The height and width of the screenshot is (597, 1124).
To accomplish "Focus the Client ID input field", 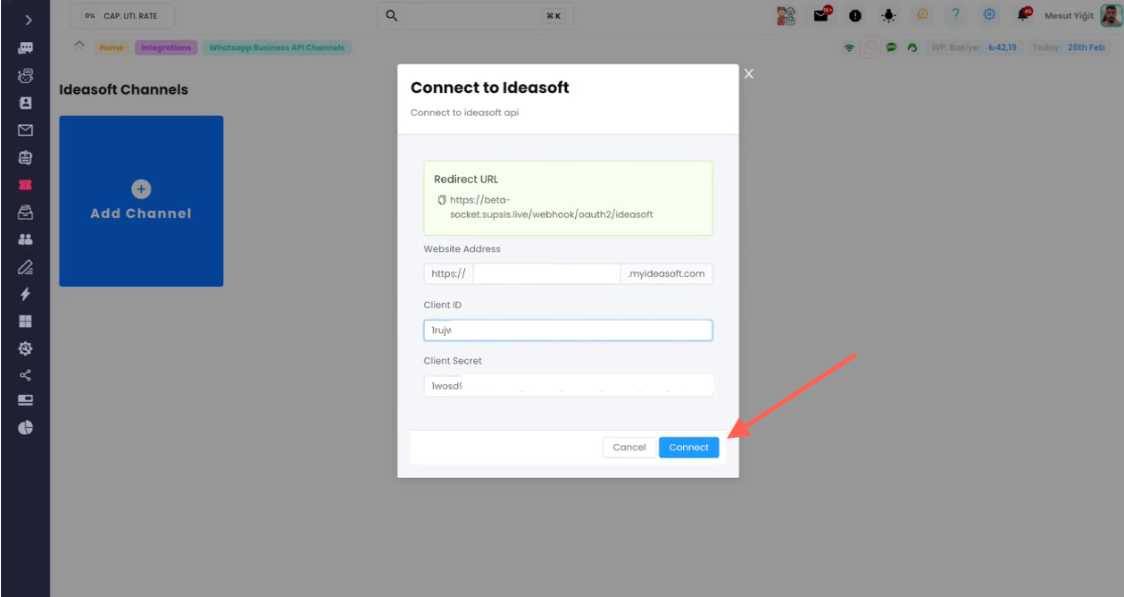I will click(x=568, y=330).
